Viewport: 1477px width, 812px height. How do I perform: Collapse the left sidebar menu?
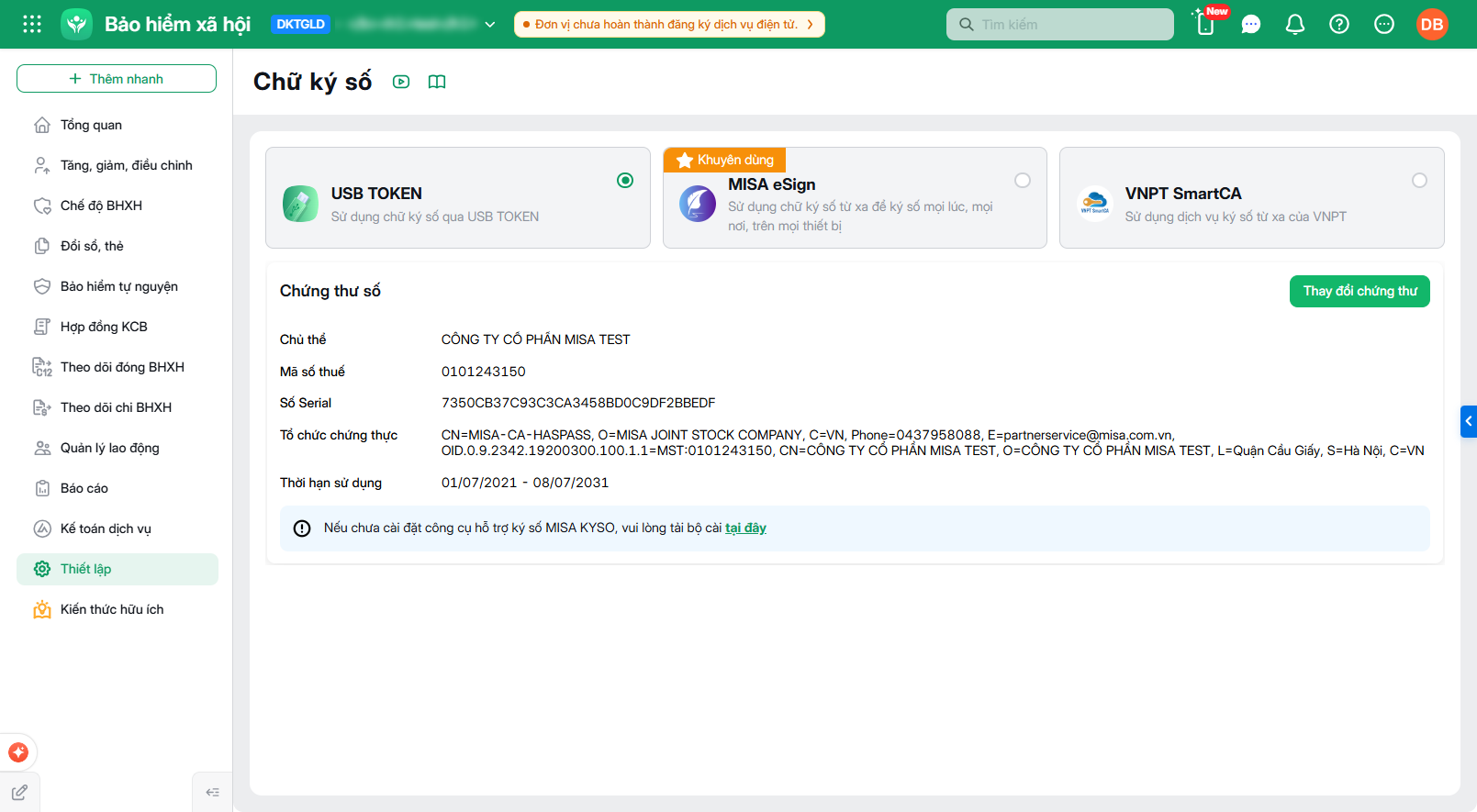pos(213,792)
